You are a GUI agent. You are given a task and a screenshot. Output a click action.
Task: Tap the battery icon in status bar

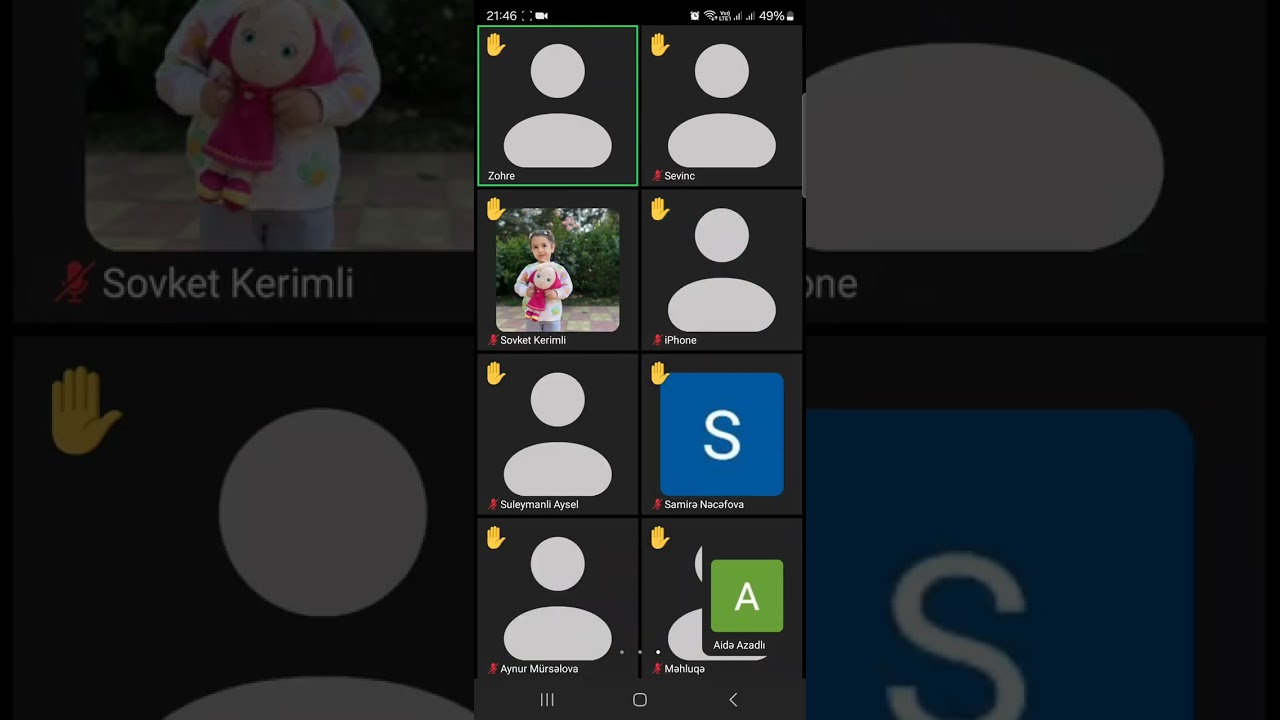[791, 16]
